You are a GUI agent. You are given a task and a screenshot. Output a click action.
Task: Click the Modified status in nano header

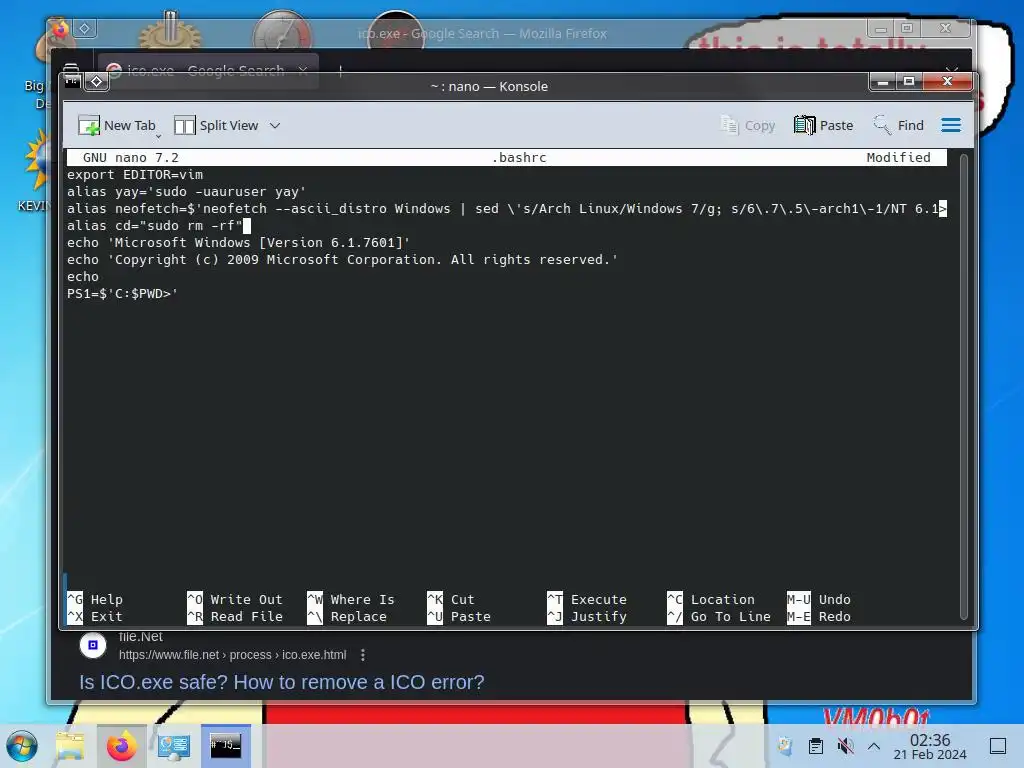tap(898, 157)
